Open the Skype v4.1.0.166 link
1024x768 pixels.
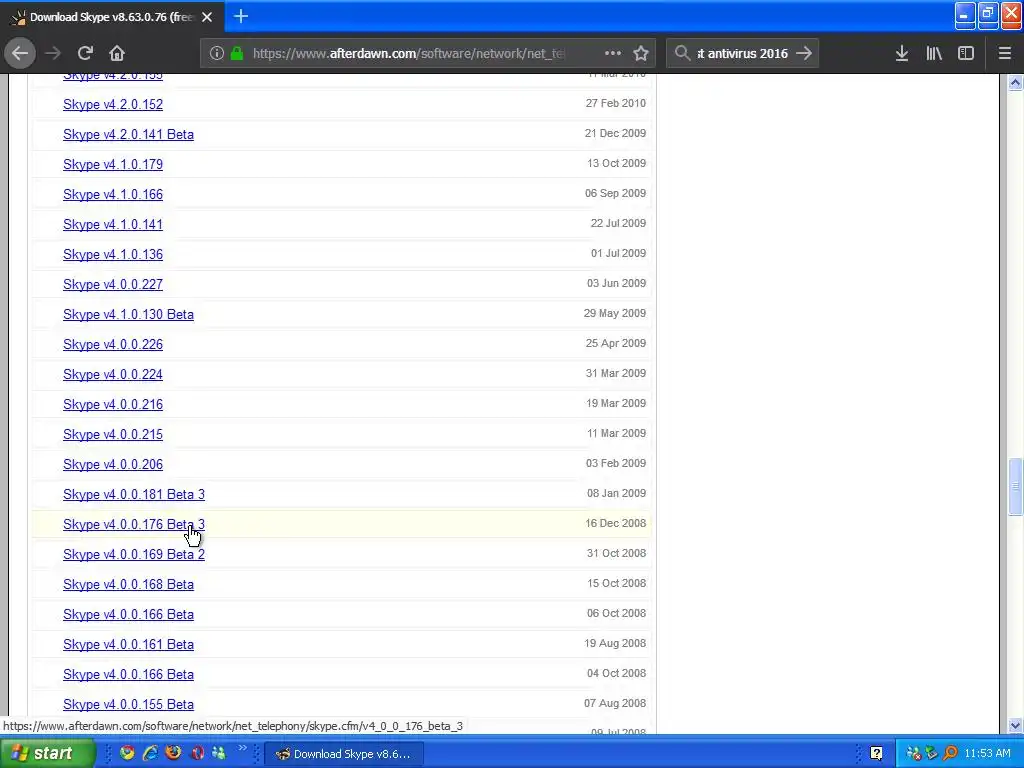[x=113, y=195]
